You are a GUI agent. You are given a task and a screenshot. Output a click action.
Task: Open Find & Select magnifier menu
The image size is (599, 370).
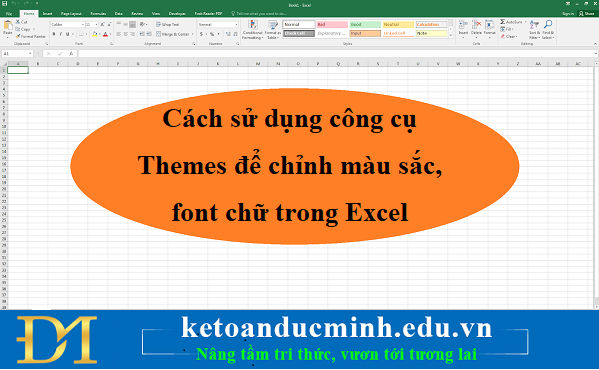548,29
